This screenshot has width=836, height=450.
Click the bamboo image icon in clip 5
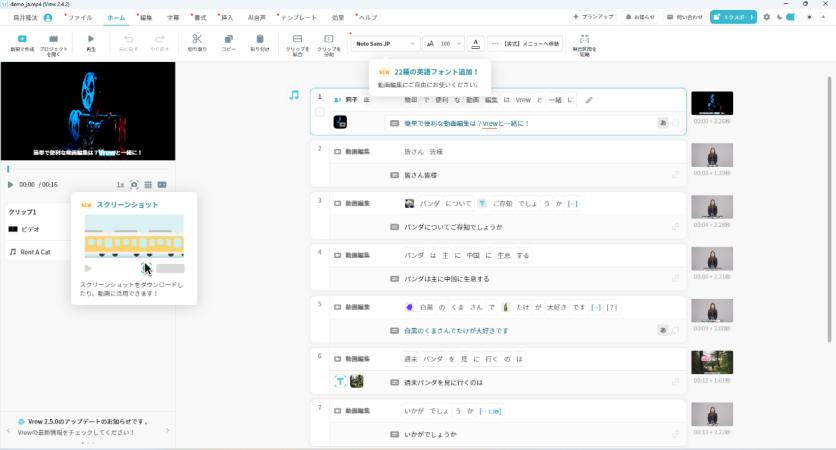506,307
